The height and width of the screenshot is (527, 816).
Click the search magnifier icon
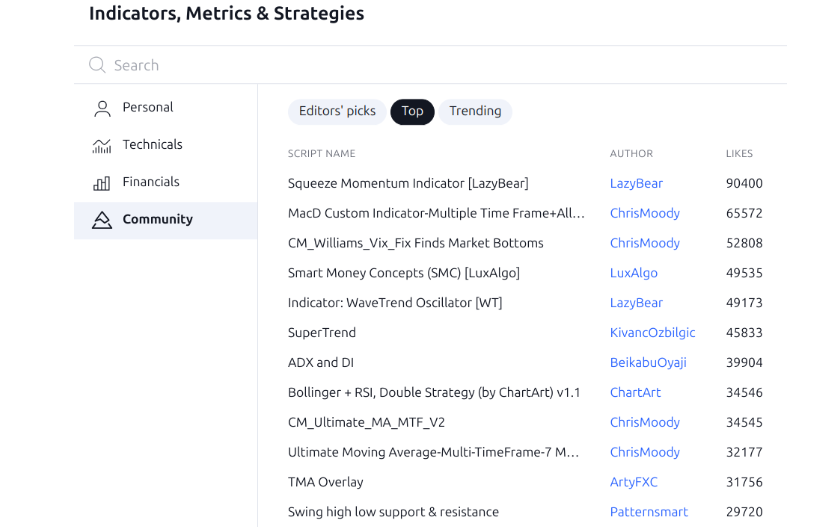pos(97,65)
